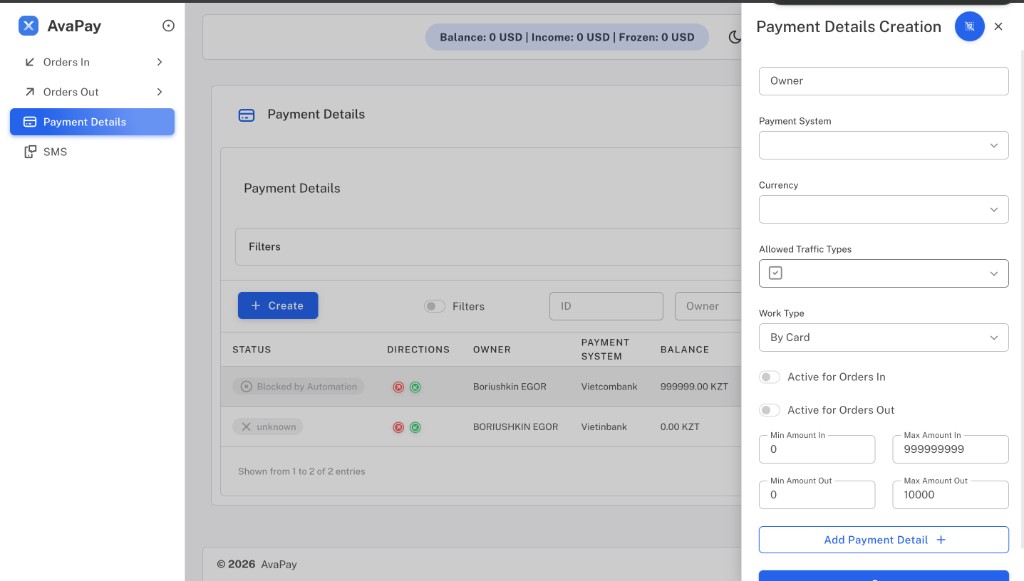Click checkbox icon in Allowed Traffic Types
Viewport: 1024px width, 581px height.
click(x=775, y=273)
